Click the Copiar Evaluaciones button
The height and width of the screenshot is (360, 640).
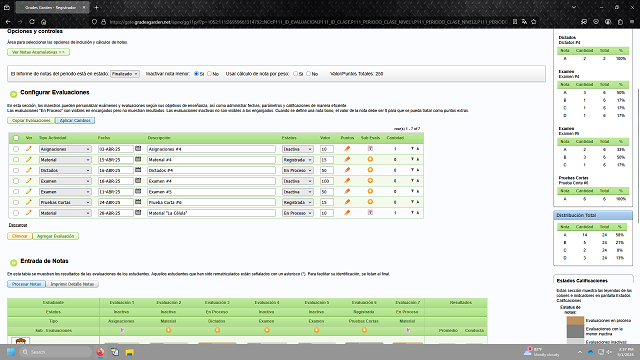tap(31, 120)
